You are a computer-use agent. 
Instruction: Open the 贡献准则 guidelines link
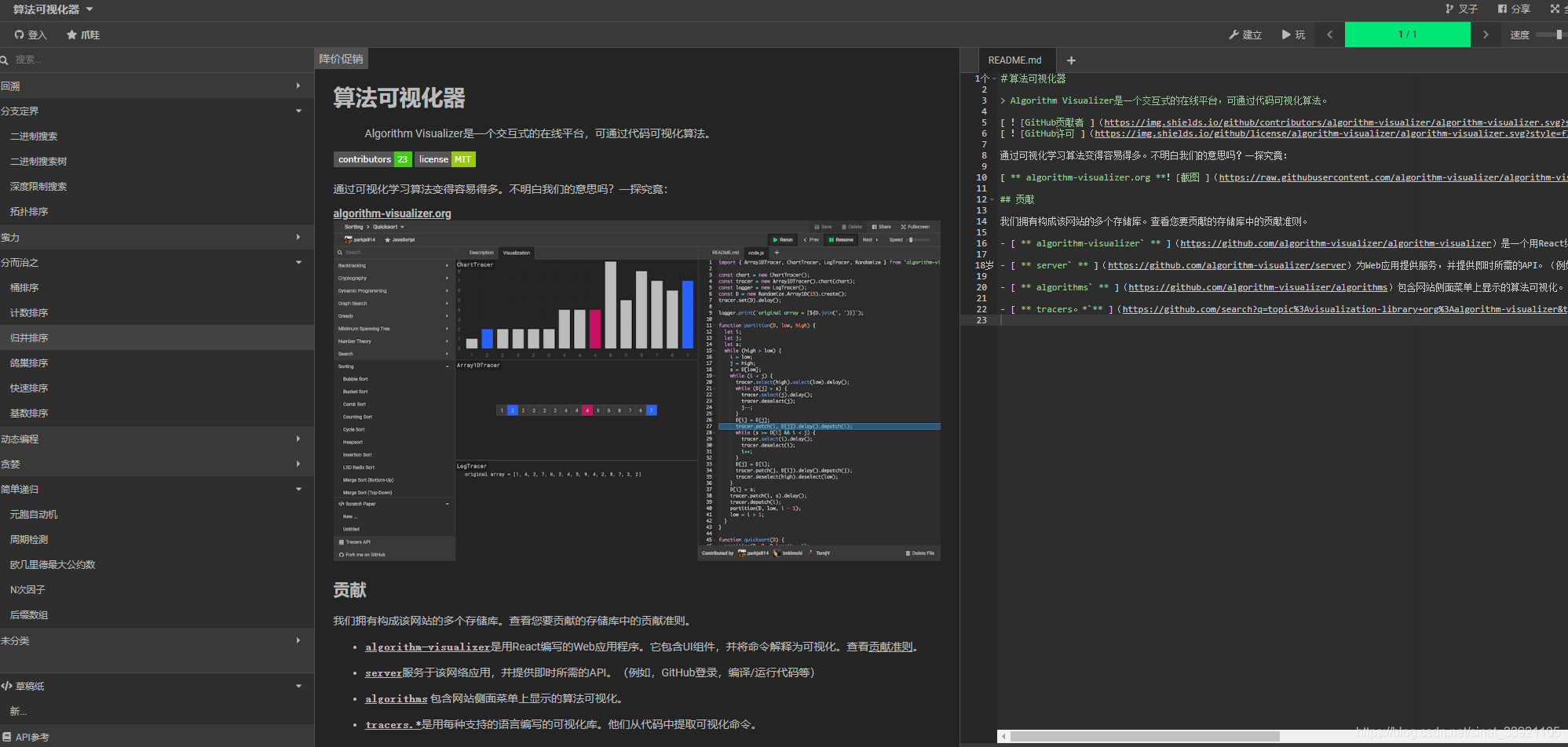[x=890, y=647]
